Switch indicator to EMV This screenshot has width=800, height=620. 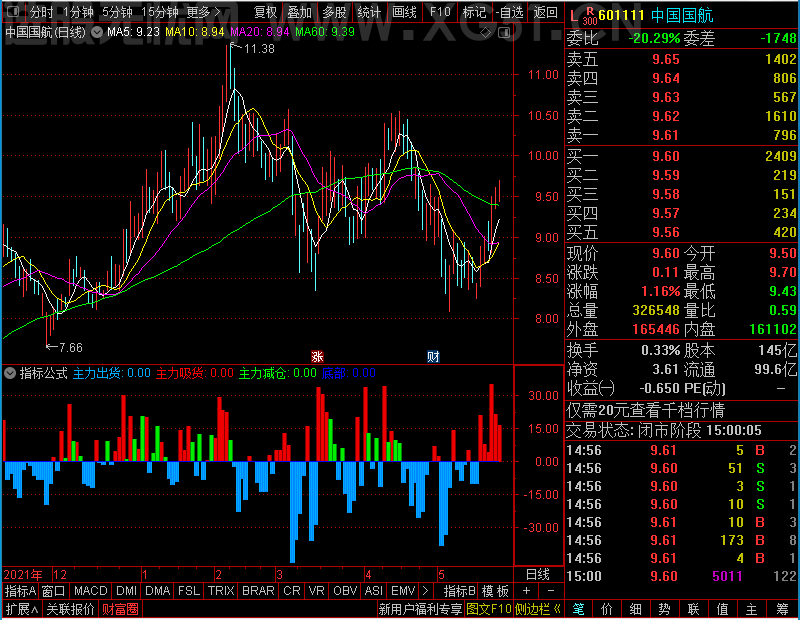403,591
